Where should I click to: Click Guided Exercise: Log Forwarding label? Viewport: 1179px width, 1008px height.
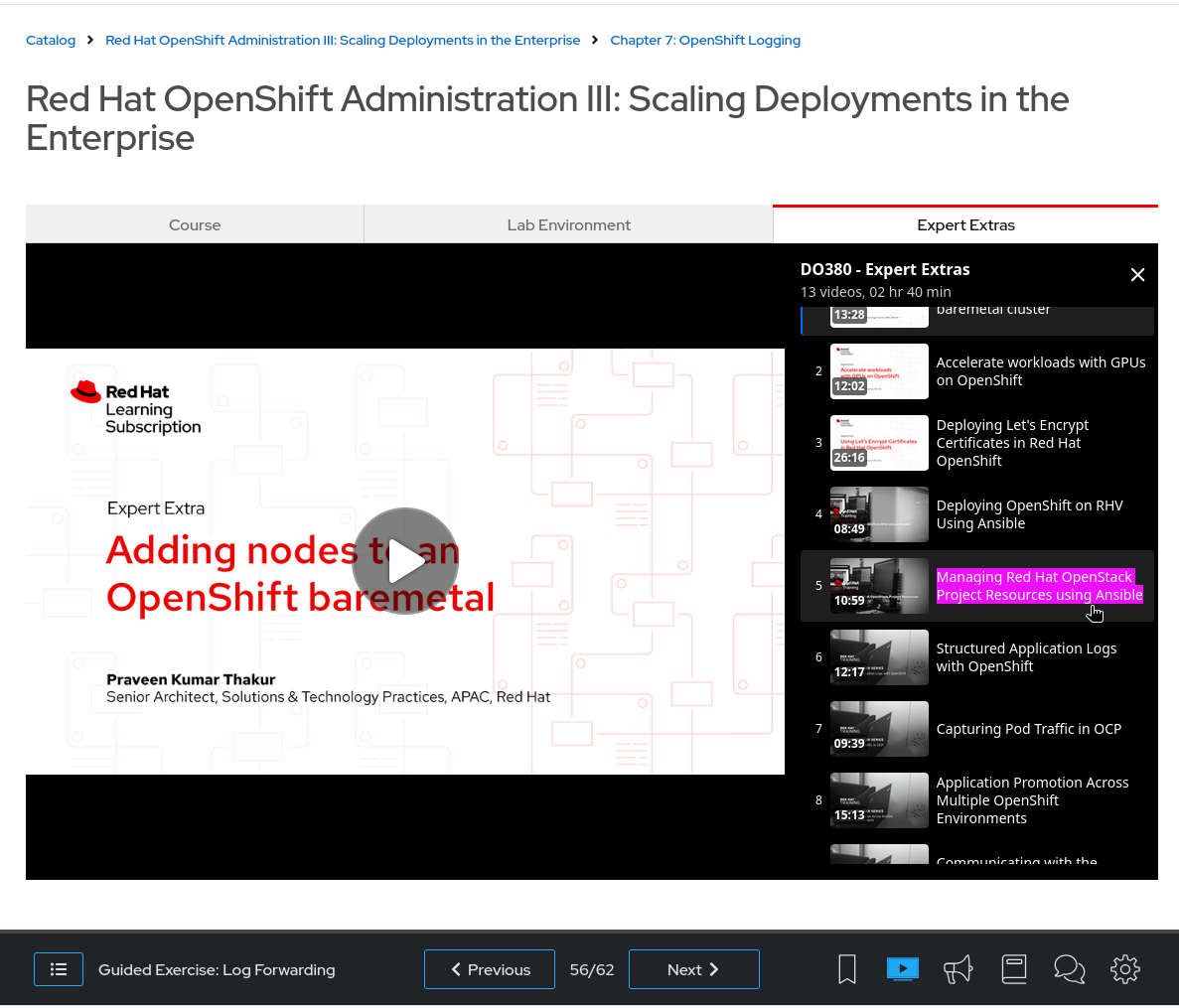tap(217, 969)
